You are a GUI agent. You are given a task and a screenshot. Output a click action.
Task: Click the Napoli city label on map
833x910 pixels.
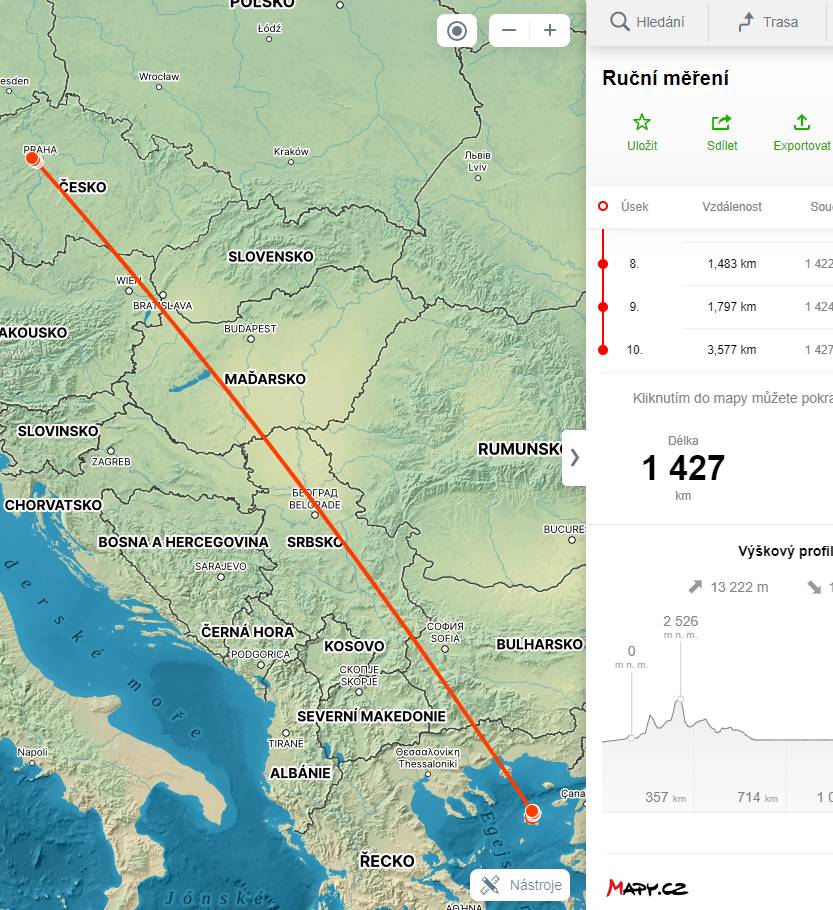[x=33, y=752]
